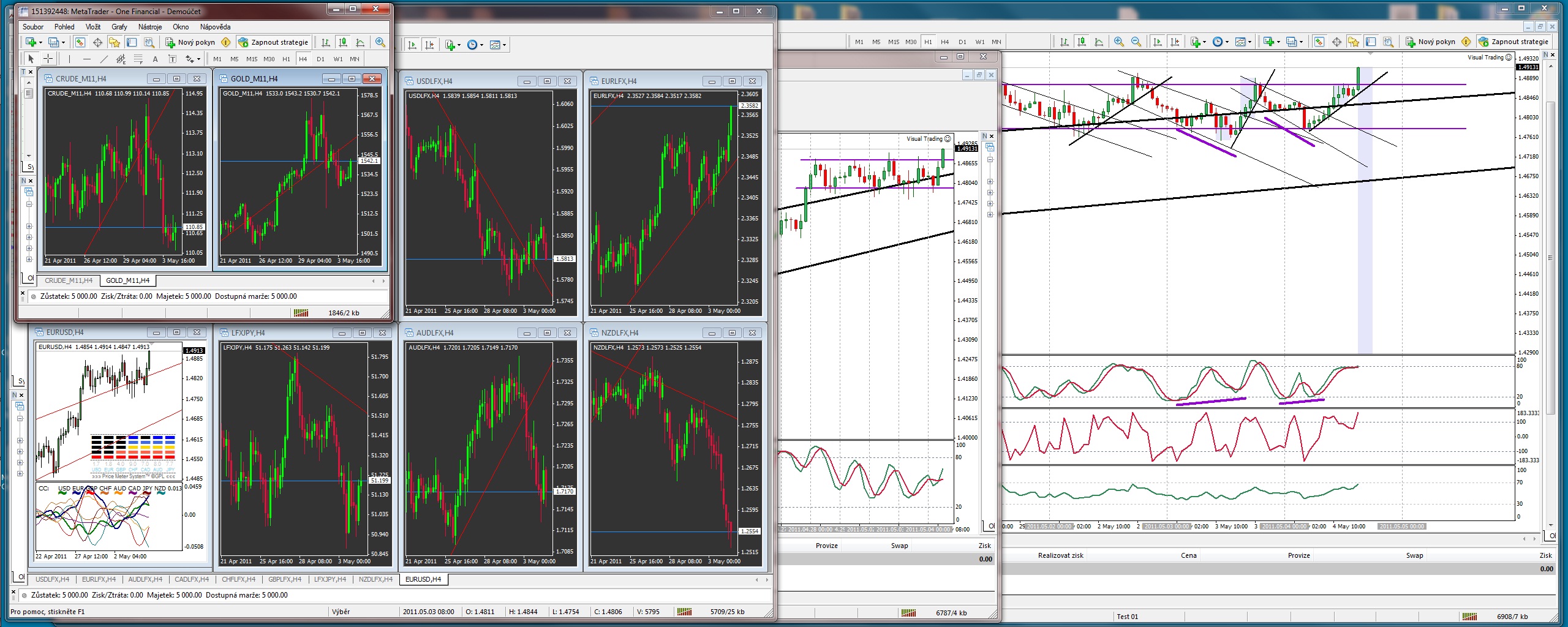1568x627 pixels.
Task: Open the Soubor menu
Action: coord(33,27)
